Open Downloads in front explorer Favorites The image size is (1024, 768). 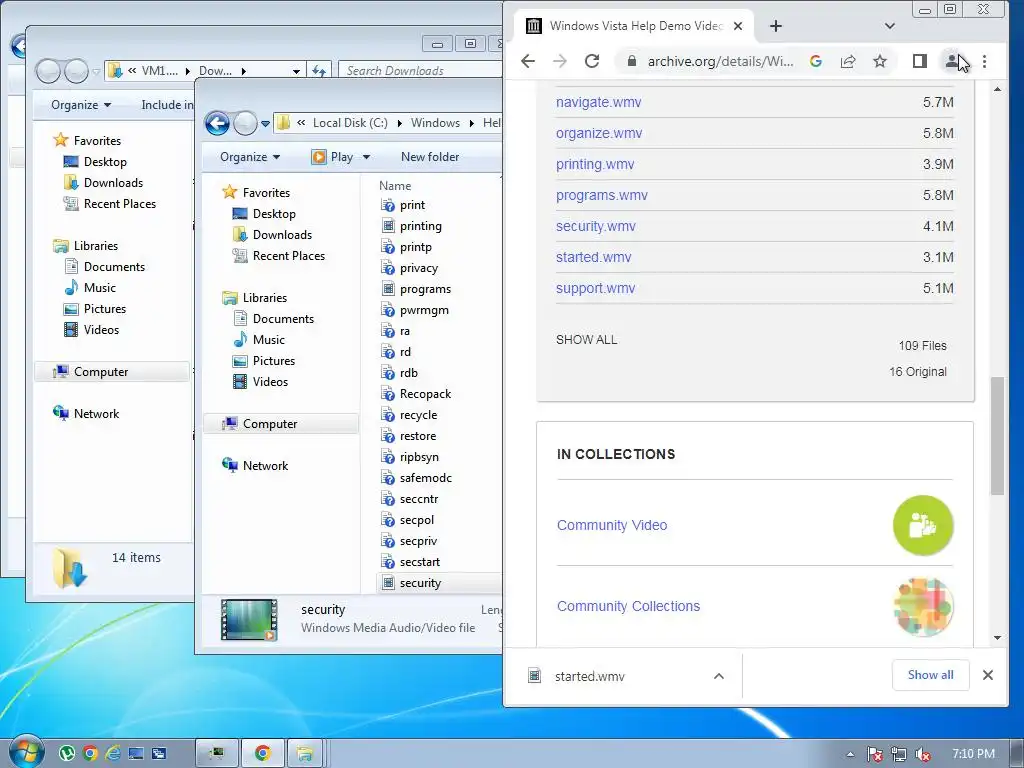[282, 234]
